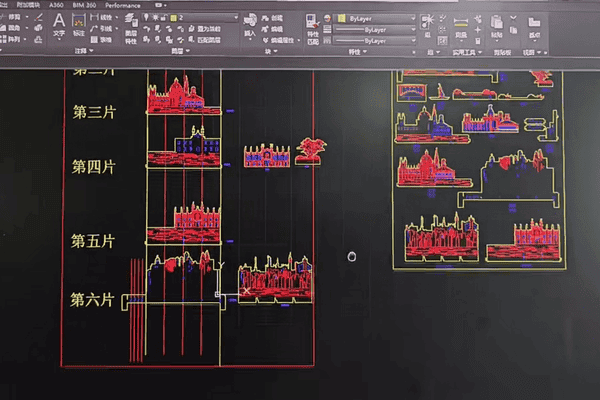The height and width of the screenshot is (400, 600).
Task: Expand the Utilities (实用工具) panel
Action: point(467,52)
